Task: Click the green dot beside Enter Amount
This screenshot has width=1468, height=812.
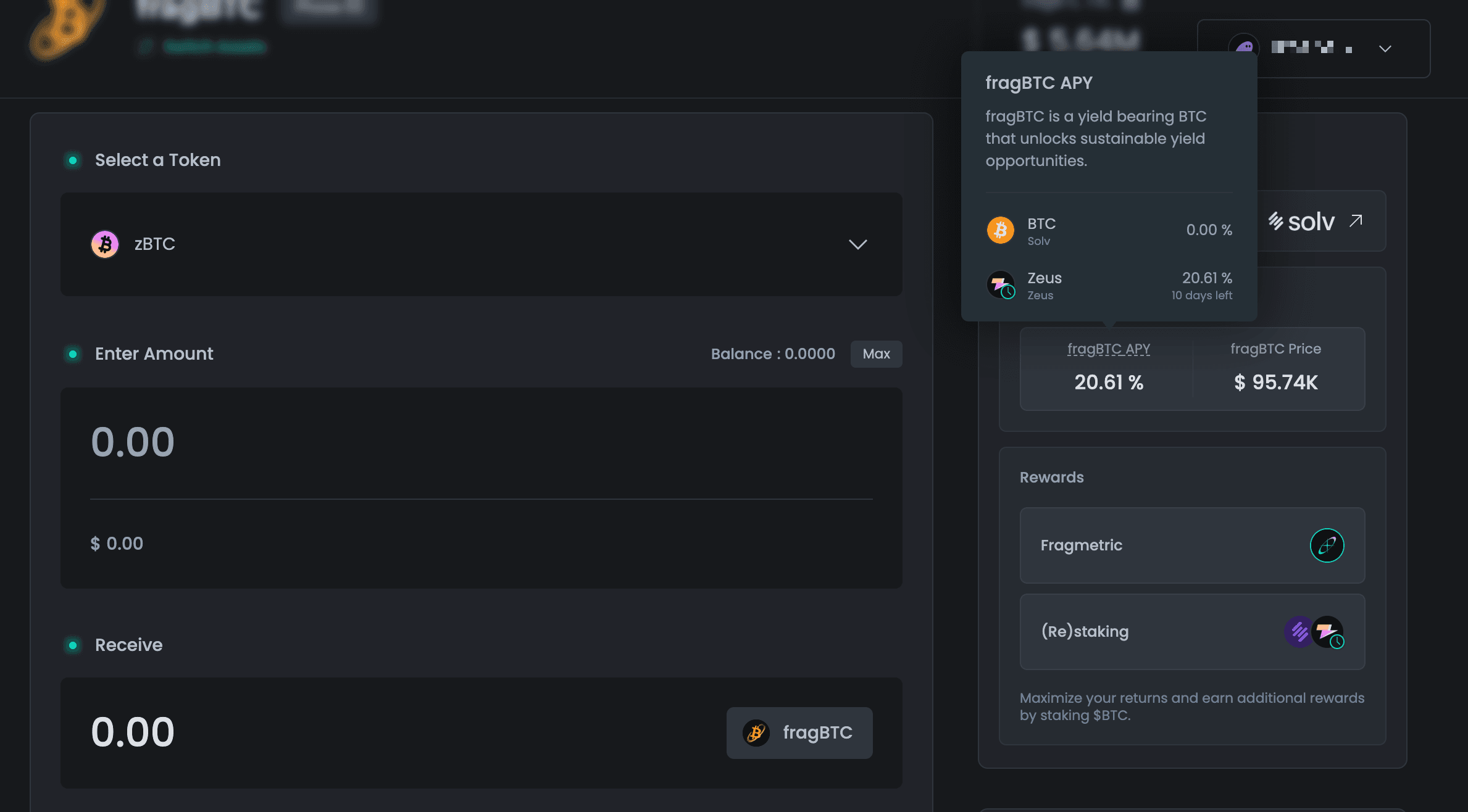Action: click(73, 354)
